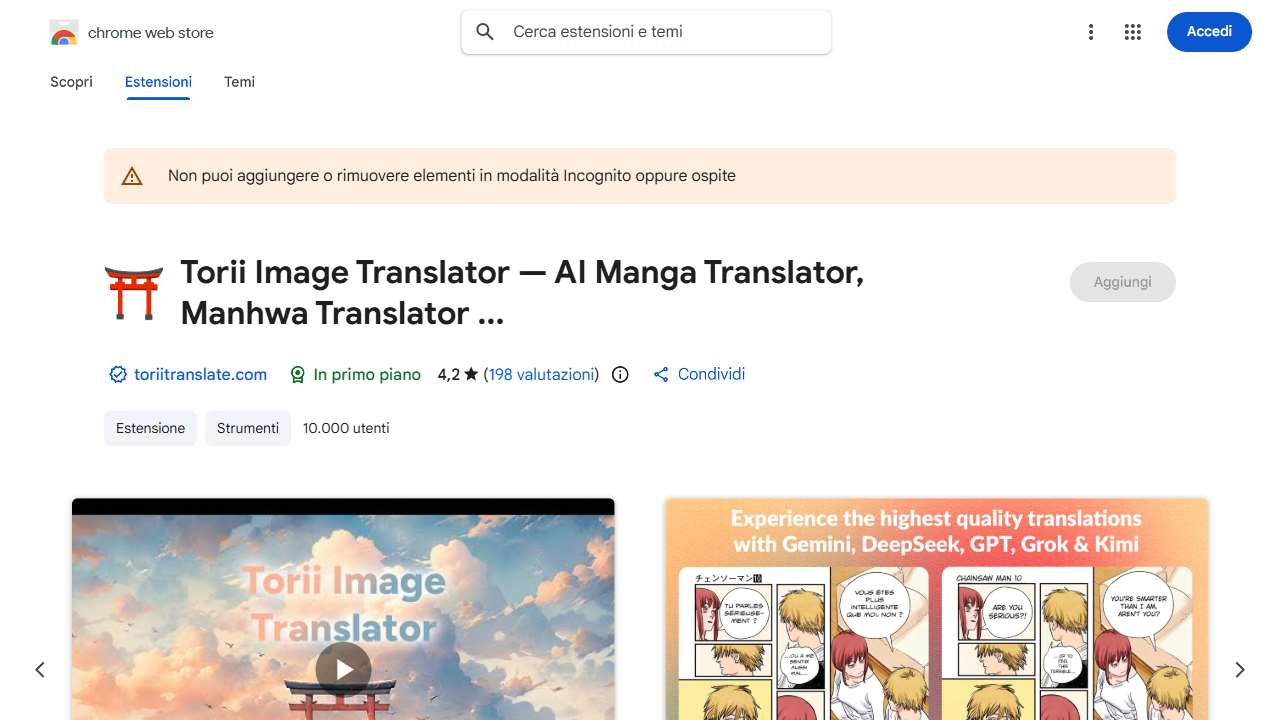Go to previous screenshot with left arrow

40,670
